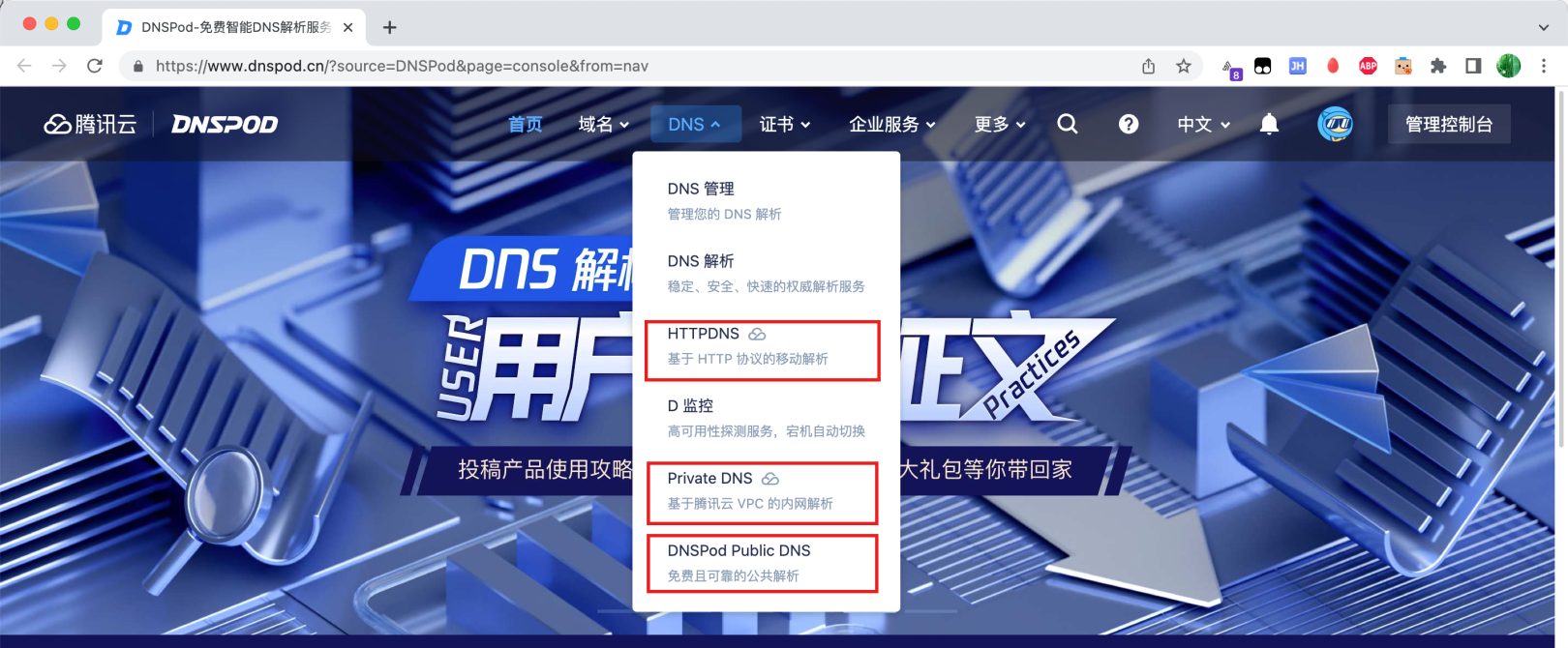Click the cloud icon beside Private DNS
The image size is (1568, 648).
[770, 479]
